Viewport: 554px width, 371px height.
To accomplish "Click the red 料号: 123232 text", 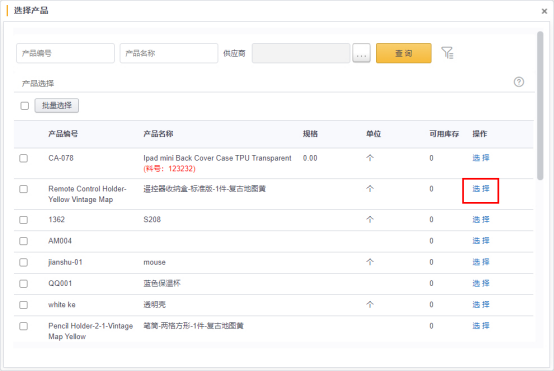I will click(x=169, y=169).
